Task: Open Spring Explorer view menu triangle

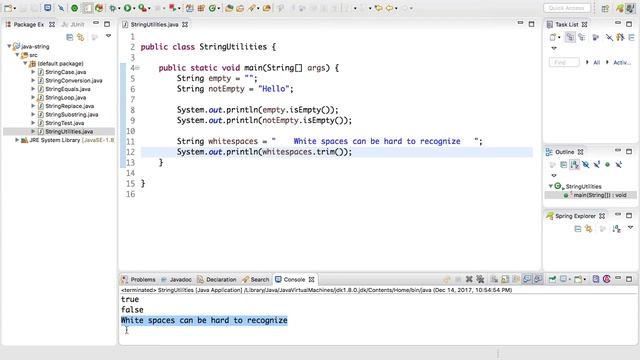Action: tap(630, 227)
